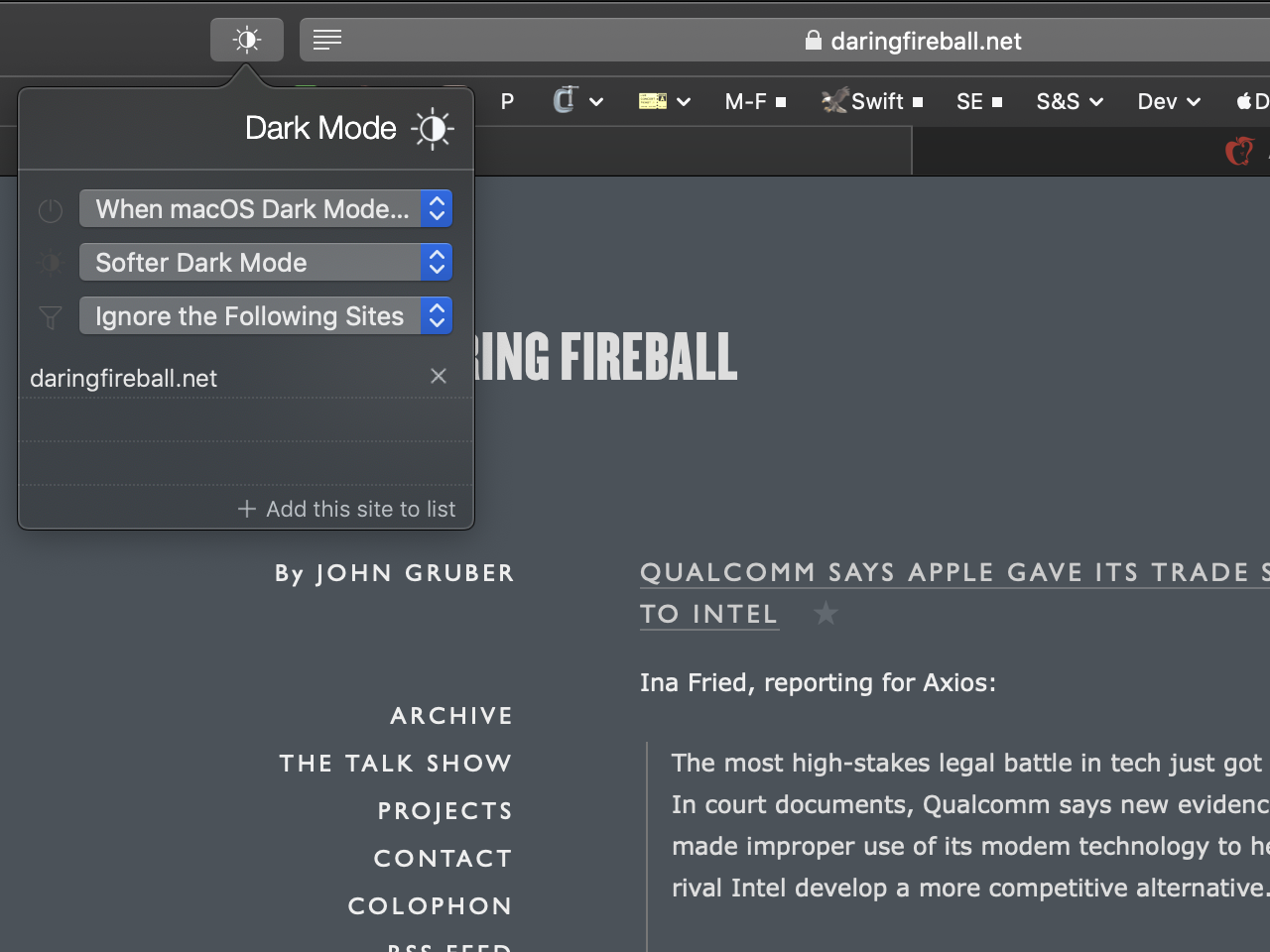The image size is (1270, 952).
Task: Click the By John Gruber byline
Action: point(395,573)
